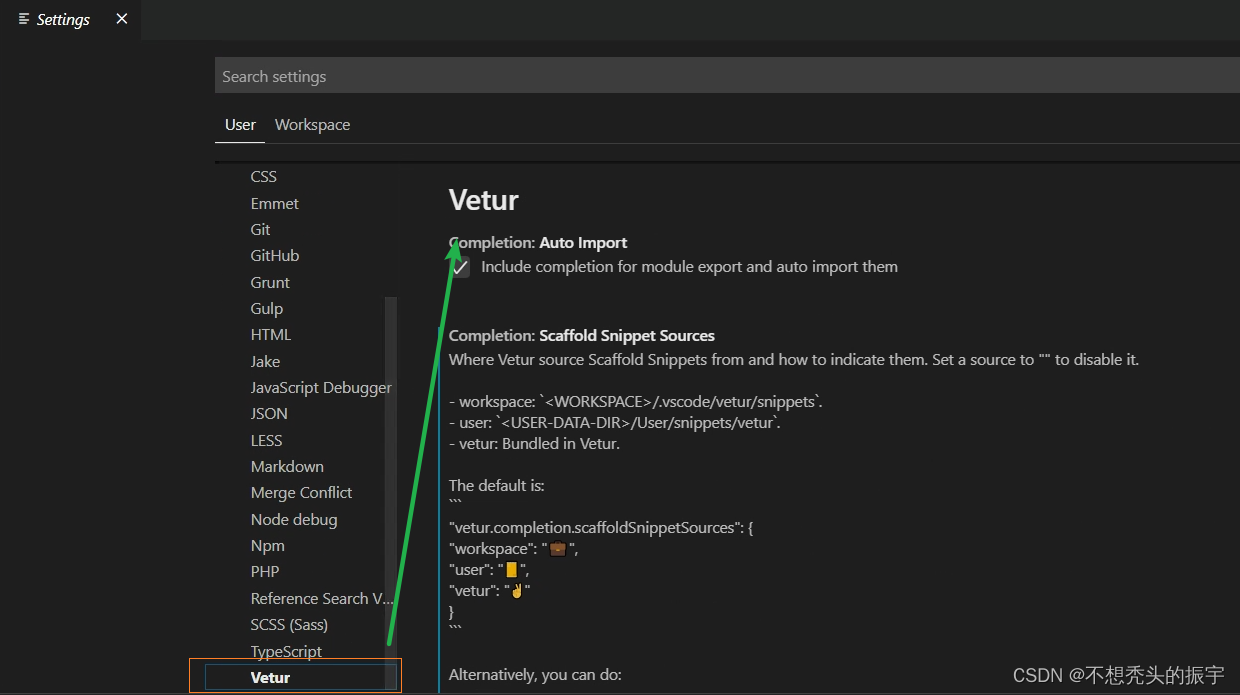
Task: Click the Vetur section heading
Action: pyautogui.click(x=484, y=200)
